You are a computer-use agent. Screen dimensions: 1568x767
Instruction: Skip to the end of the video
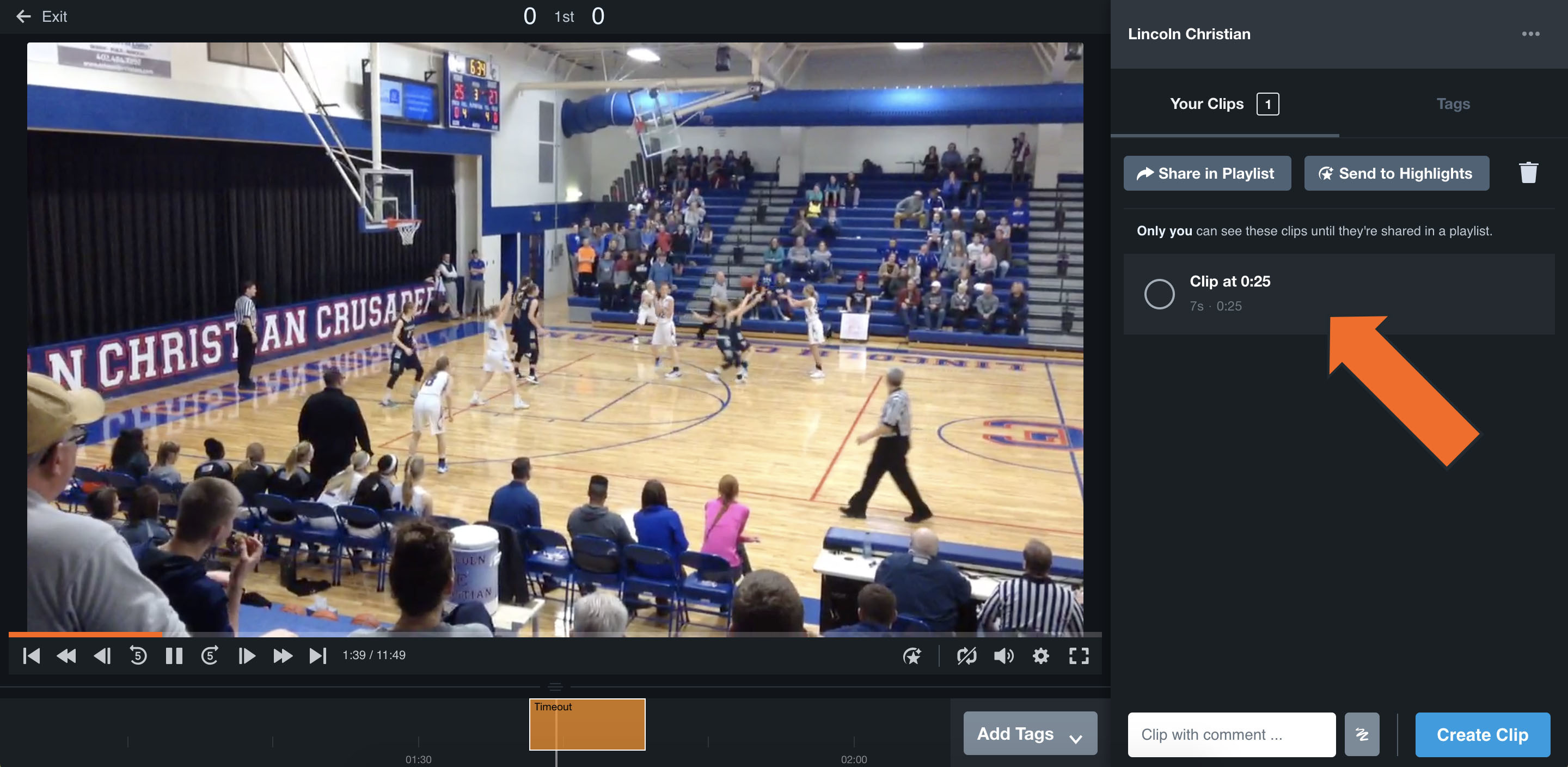click(x=317, y=655)
